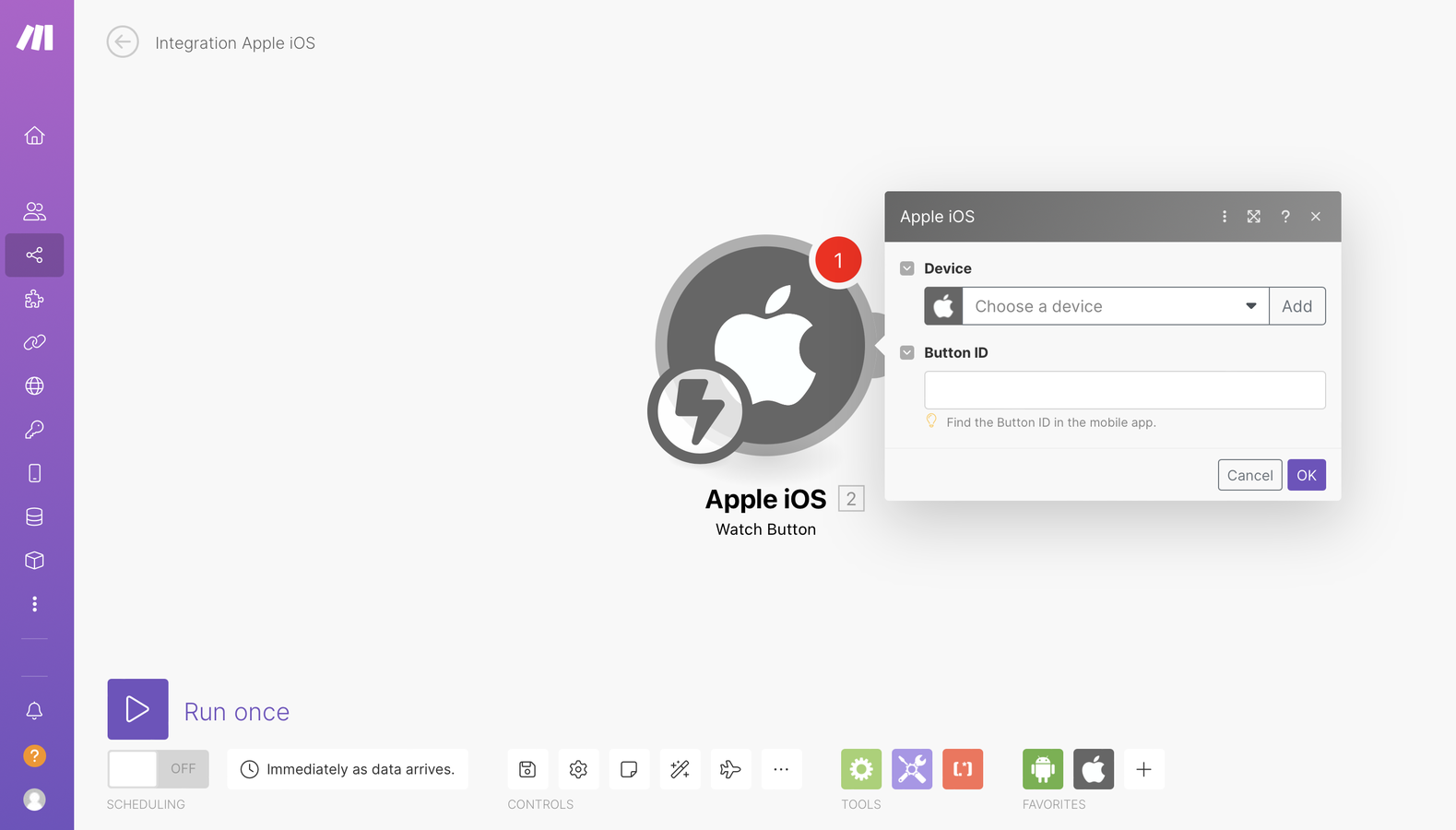Close the Apple iOS dialog
The height and width of the screenshot is (830, 1456).
coord(1316,217)
